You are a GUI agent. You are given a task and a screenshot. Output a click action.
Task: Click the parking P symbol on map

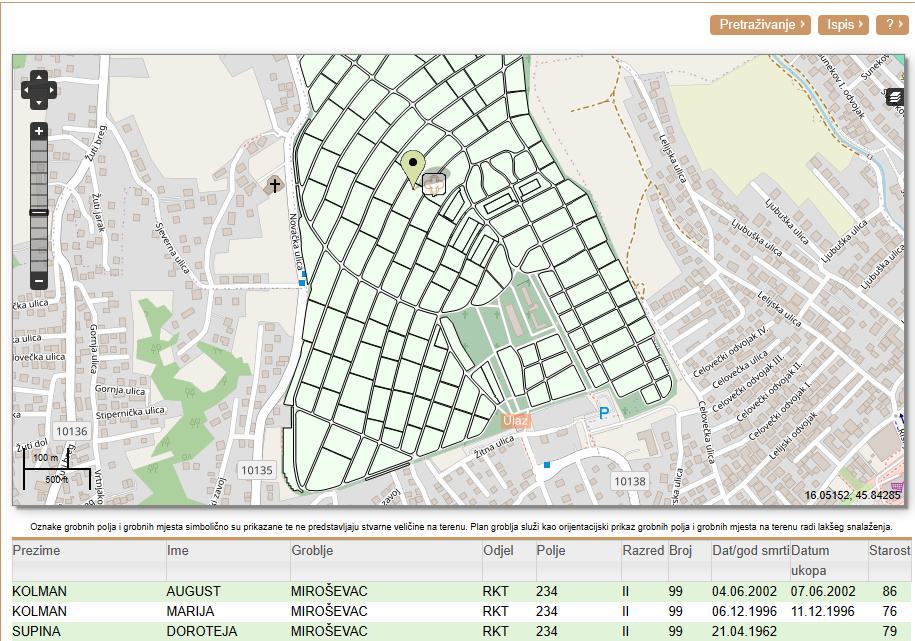click(x=603, y=412)
